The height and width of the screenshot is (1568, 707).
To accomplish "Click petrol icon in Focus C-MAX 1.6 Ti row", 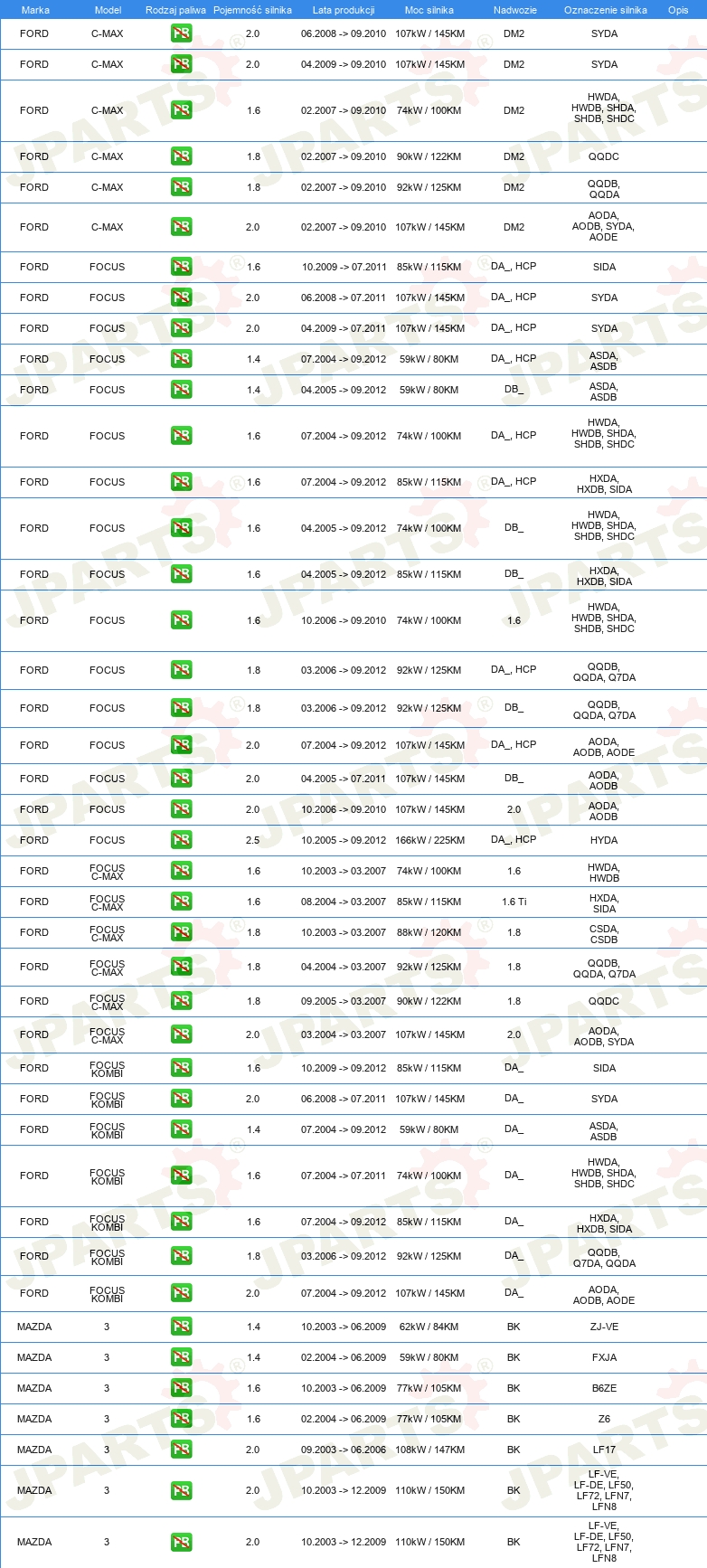I will (181, 902).
